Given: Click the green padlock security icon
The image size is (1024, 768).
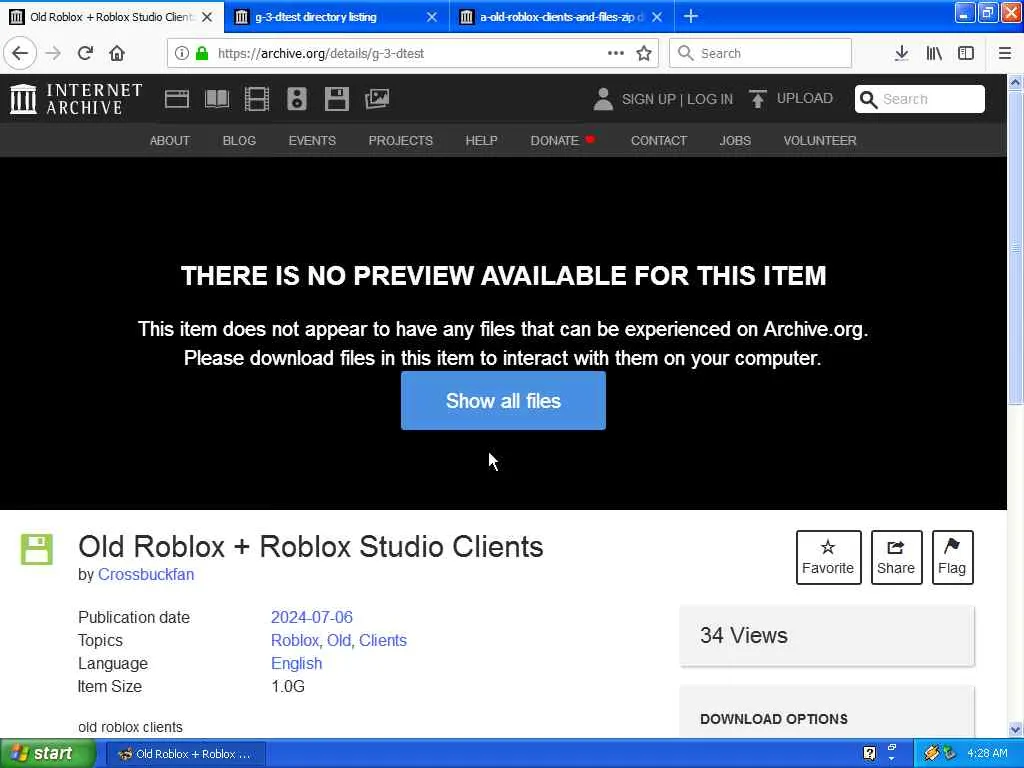Looking at the screenshot, I should point(202,53).
